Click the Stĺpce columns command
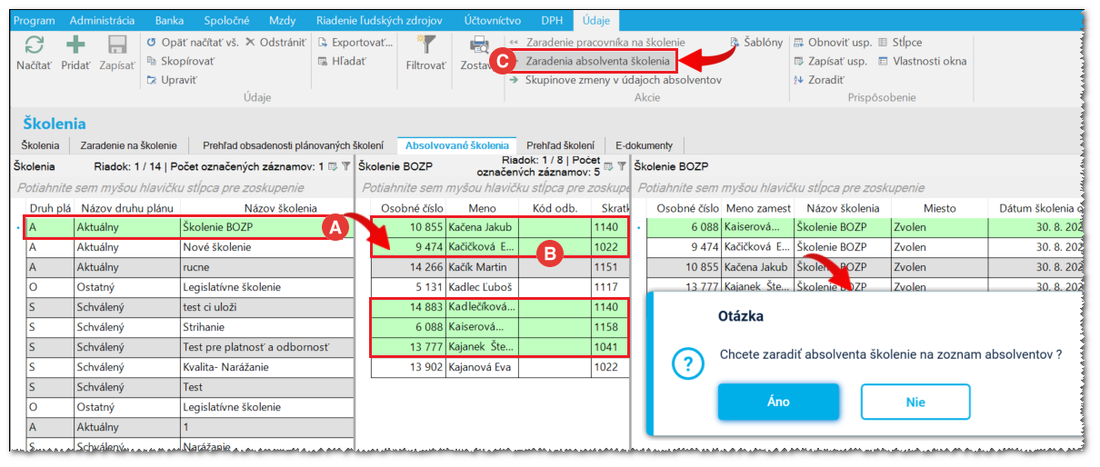The width and height of the screenshot is (1100, 467). point(900,43)
